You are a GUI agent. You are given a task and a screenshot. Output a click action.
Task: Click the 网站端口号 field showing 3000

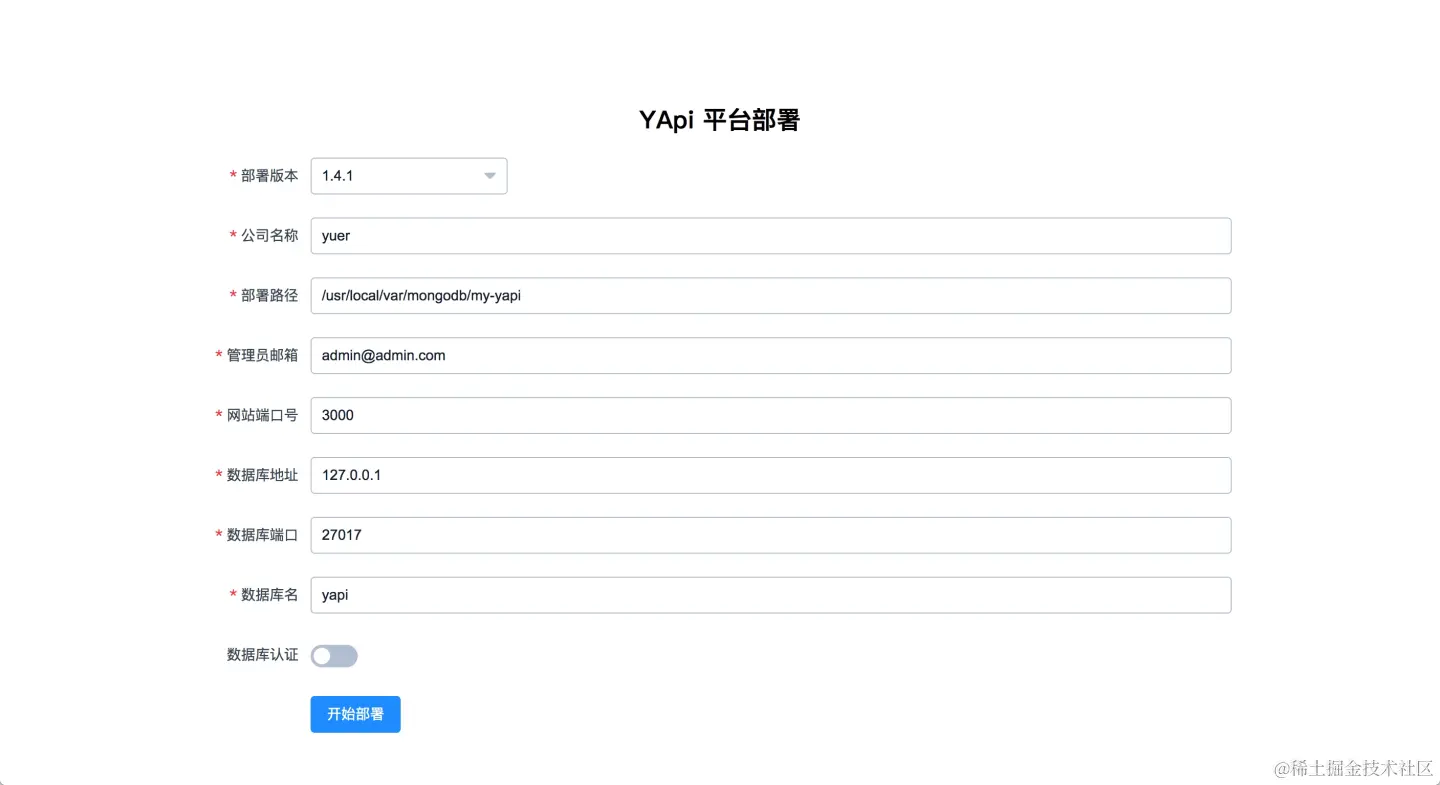click(771, 416)
